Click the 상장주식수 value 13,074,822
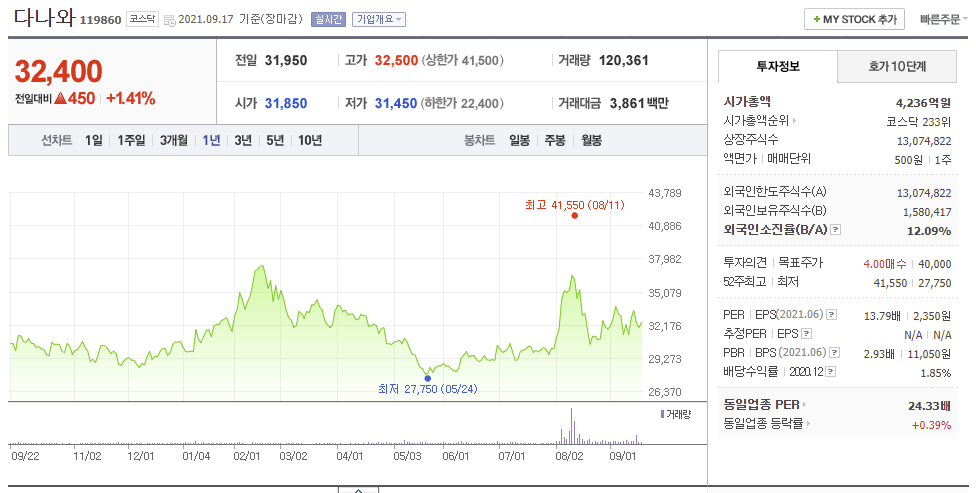 (x=924, y=141)
